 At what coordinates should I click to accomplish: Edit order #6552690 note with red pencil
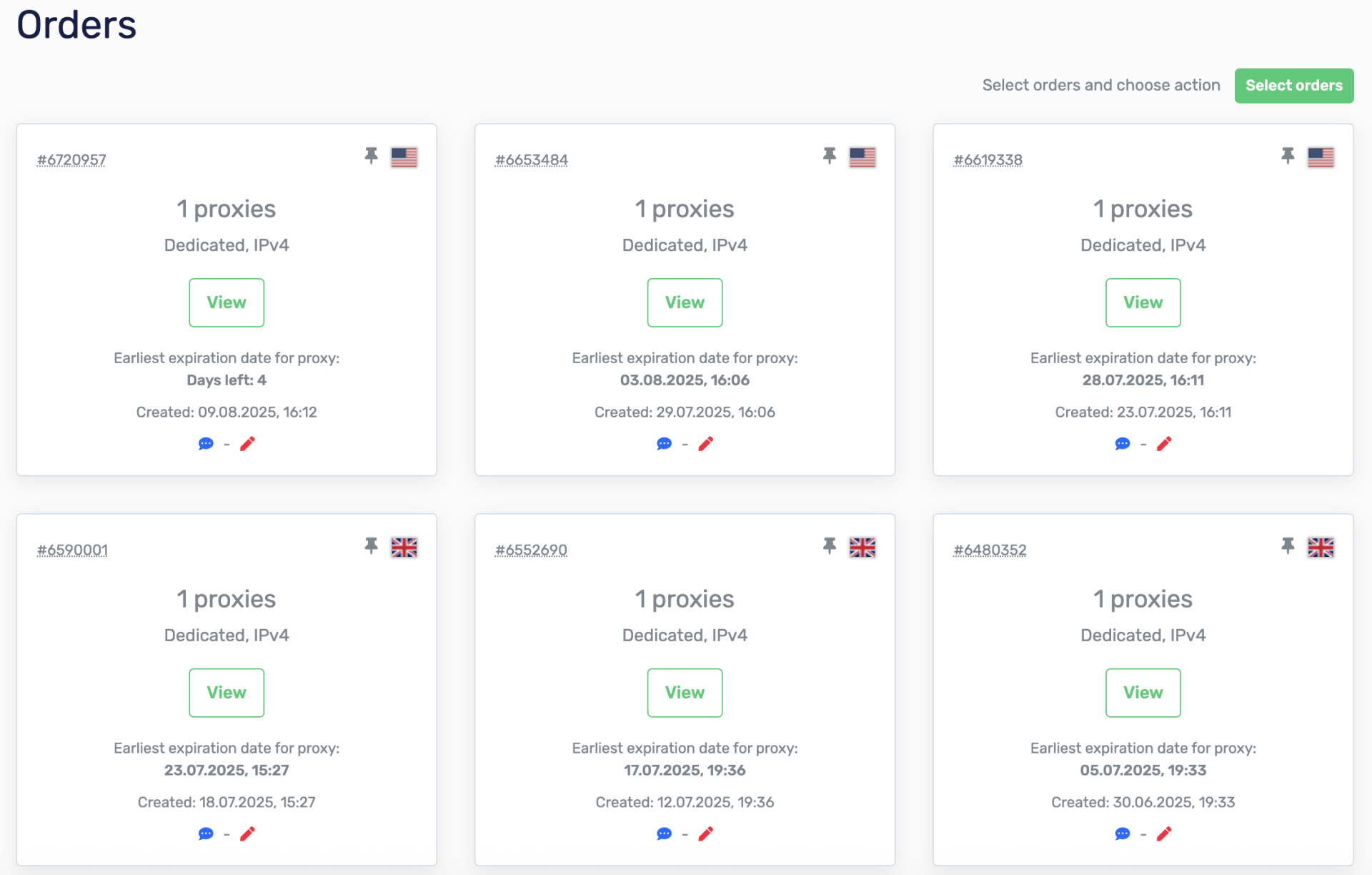pos(706,834)
